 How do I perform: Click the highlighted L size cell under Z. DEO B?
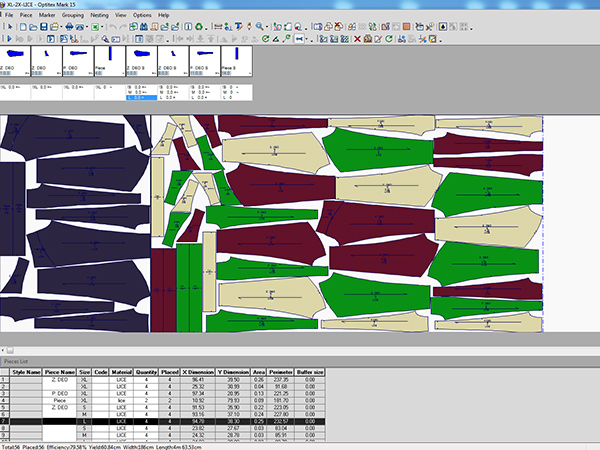142,98
